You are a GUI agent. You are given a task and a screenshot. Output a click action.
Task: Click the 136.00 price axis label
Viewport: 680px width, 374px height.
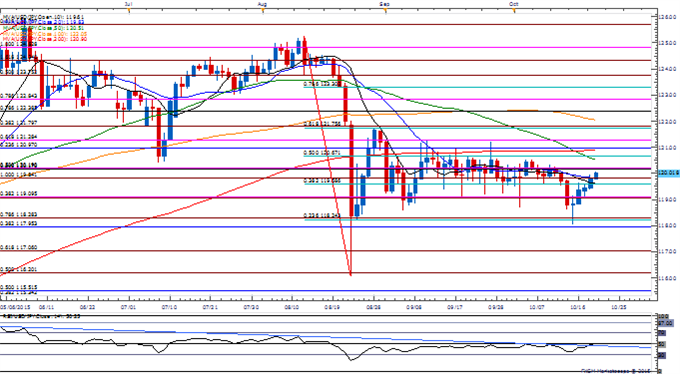pyautogui.click(x=668, y=17)
